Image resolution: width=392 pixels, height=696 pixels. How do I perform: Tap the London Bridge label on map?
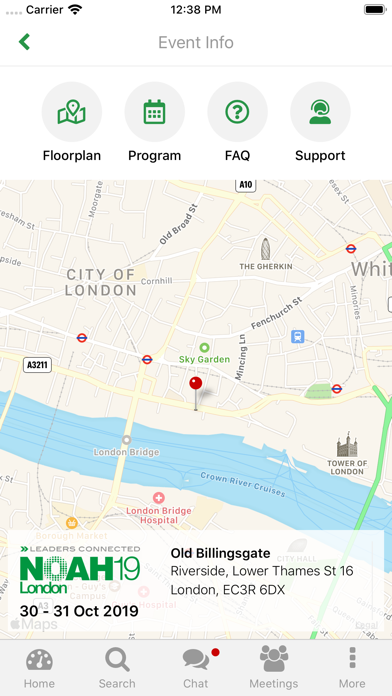(x=127, y=452)
